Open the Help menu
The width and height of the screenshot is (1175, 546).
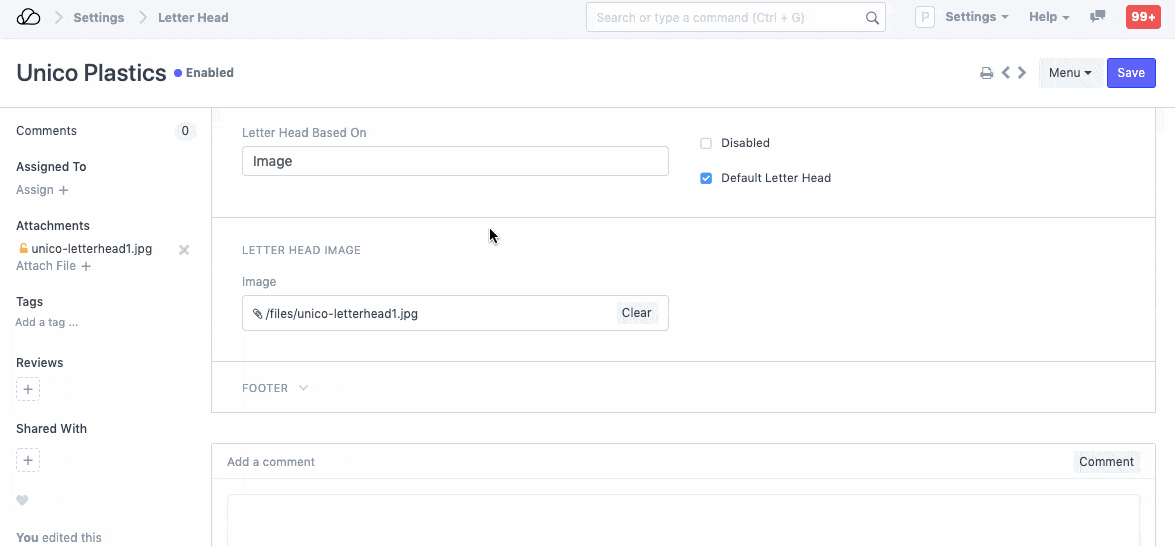[1049, 17]
